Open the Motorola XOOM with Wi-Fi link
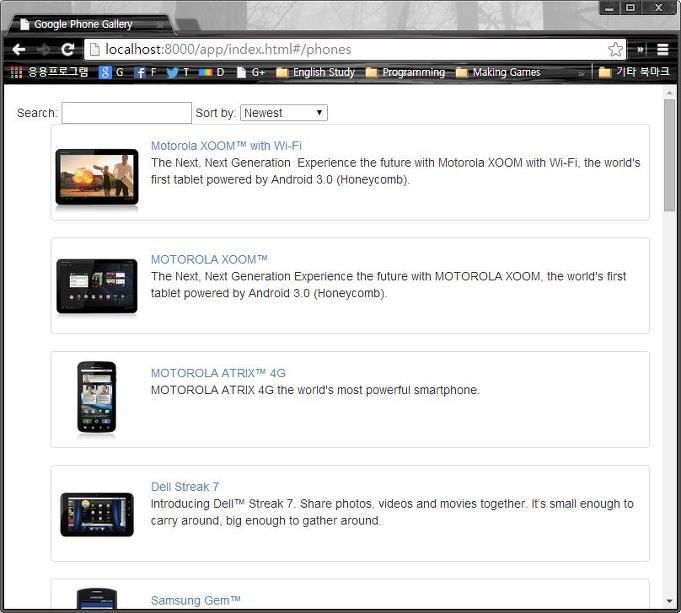 [x=226, y=146]
